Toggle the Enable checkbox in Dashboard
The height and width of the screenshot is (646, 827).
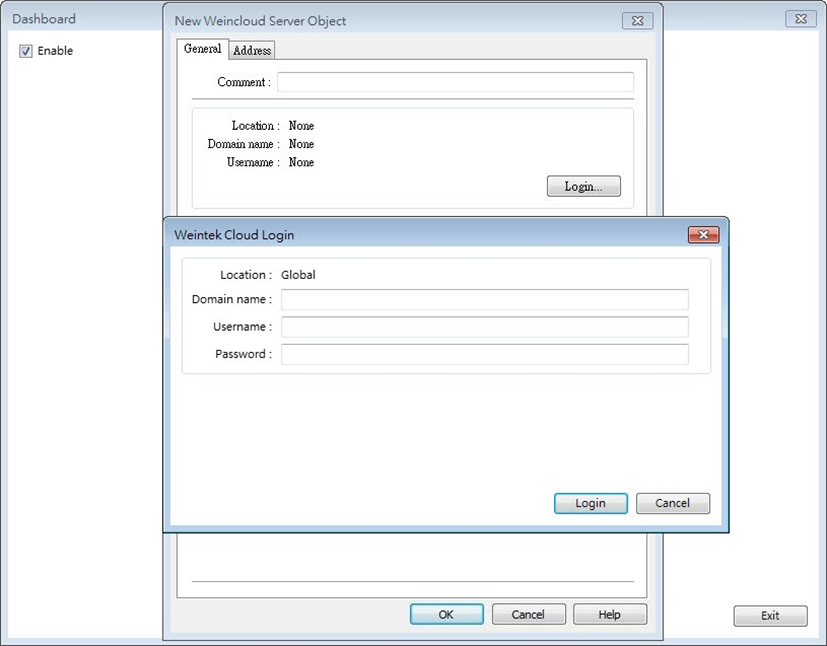coord(25,51)
